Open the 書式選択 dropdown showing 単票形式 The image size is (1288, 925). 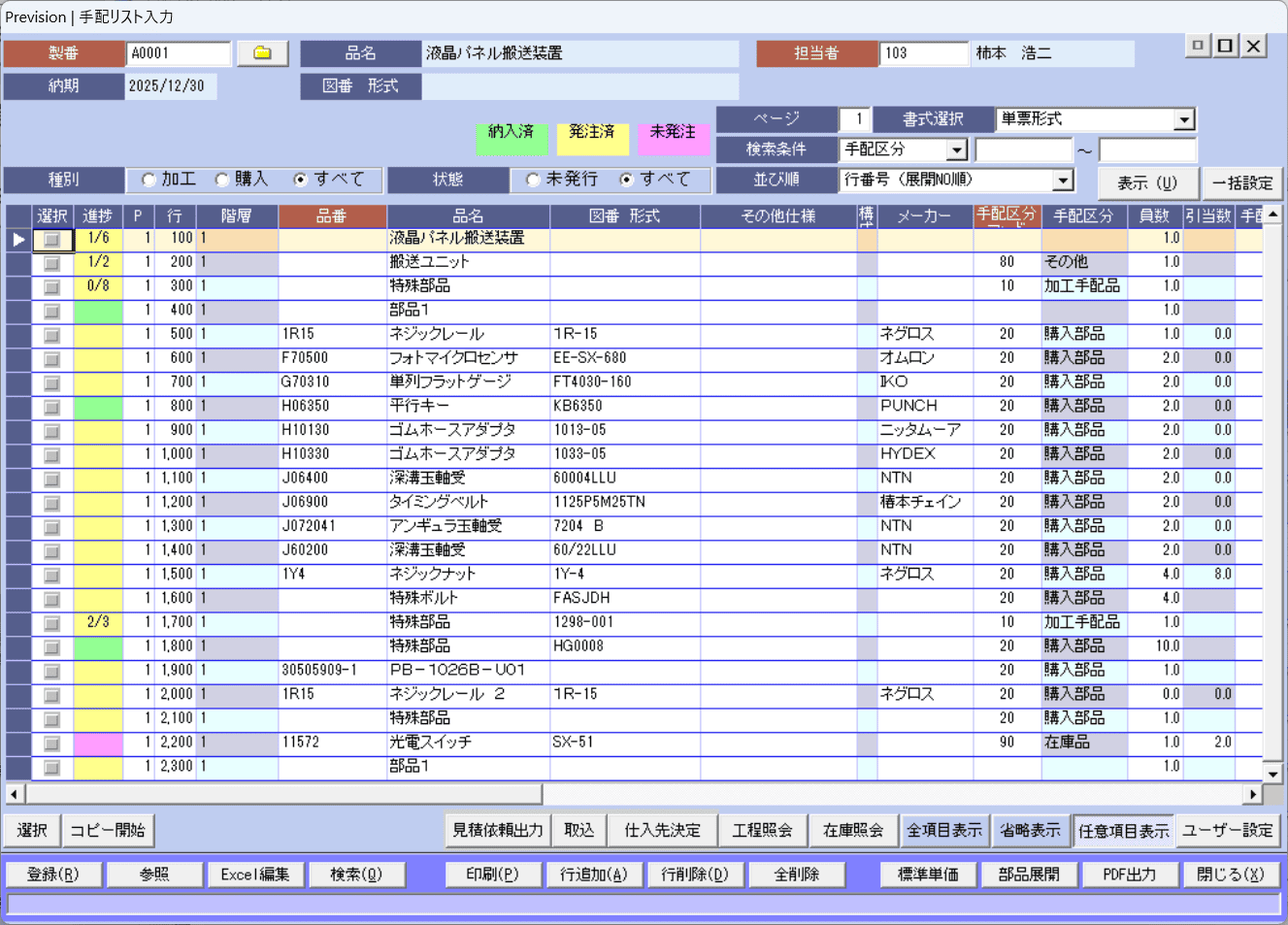tap(1183, 119)
